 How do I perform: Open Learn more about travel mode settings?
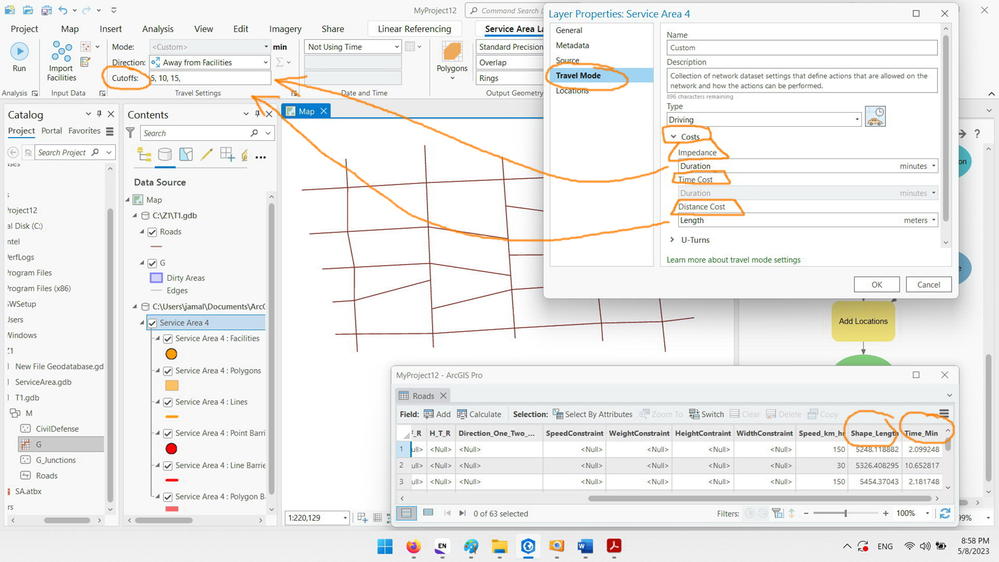click(733, 260)
